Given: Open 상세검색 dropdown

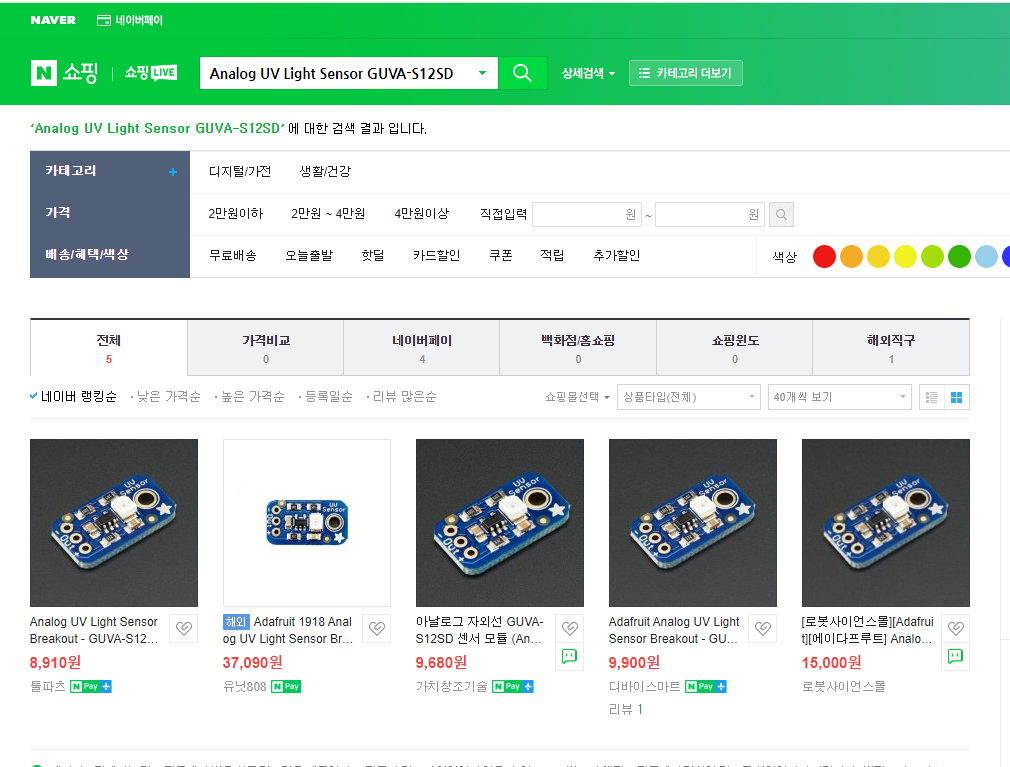Looking at the screenshot, I should (588, 73).
